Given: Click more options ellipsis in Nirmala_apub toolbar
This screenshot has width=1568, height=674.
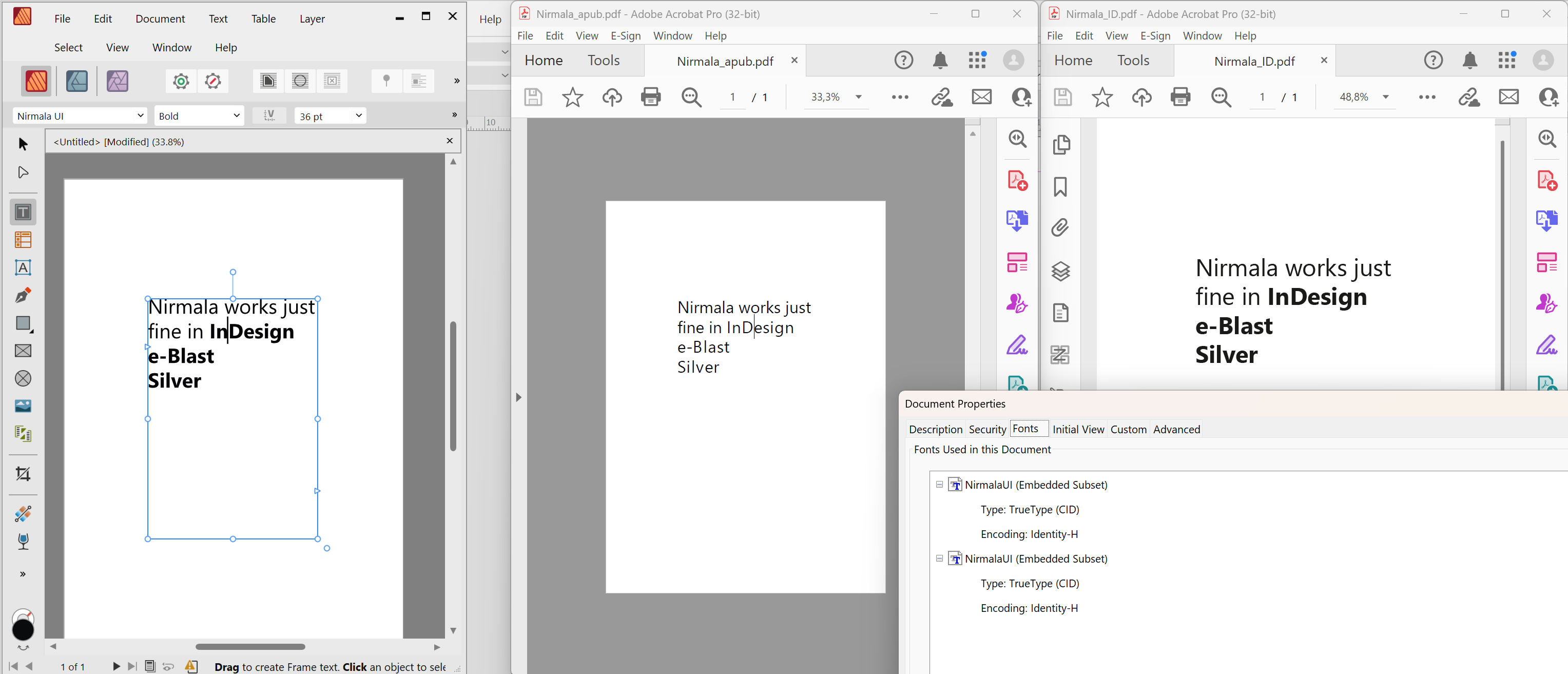Looking at the screenshot, I should (900, 97).
